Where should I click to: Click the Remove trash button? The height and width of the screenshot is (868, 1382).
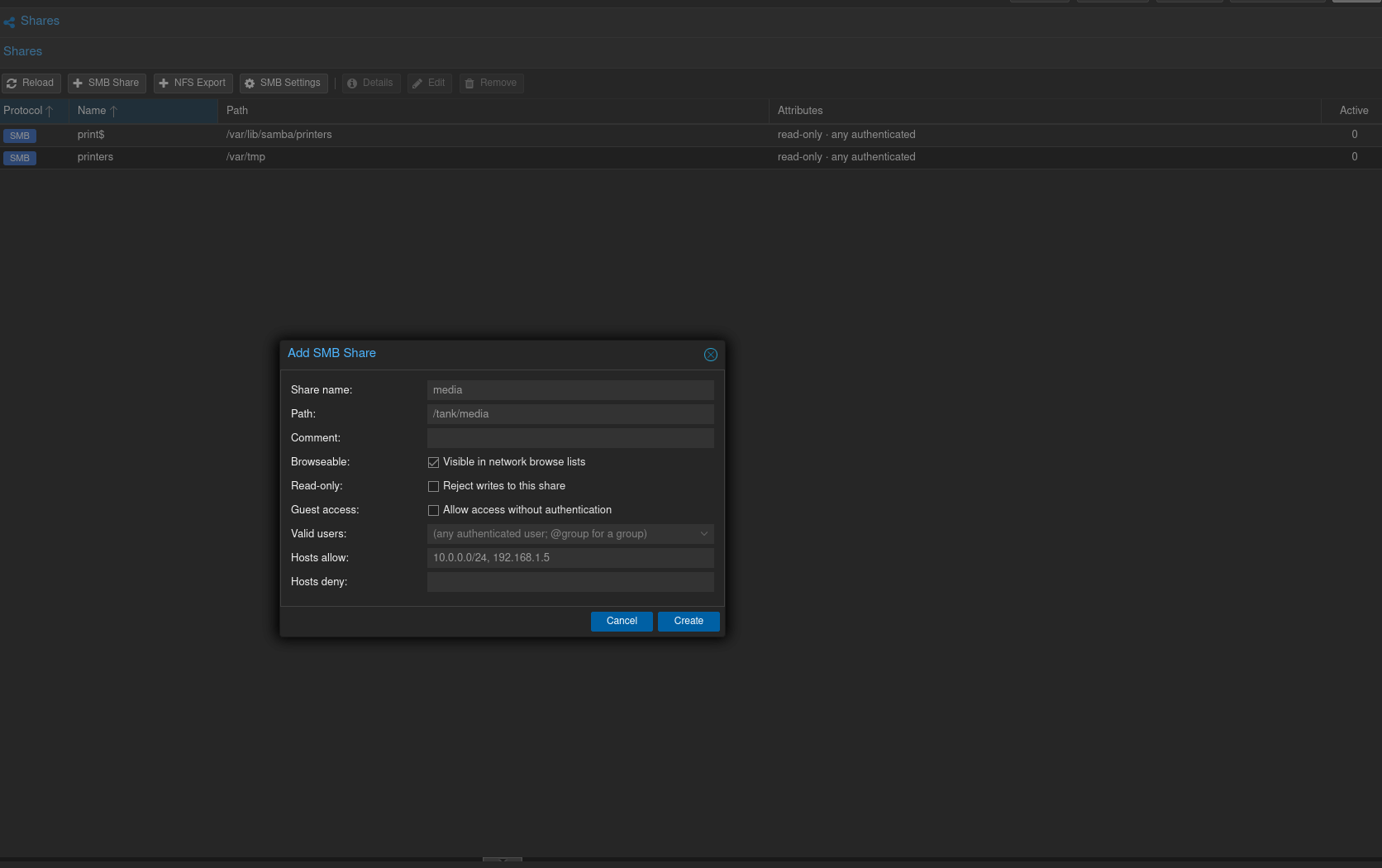(x=492, y=83)
